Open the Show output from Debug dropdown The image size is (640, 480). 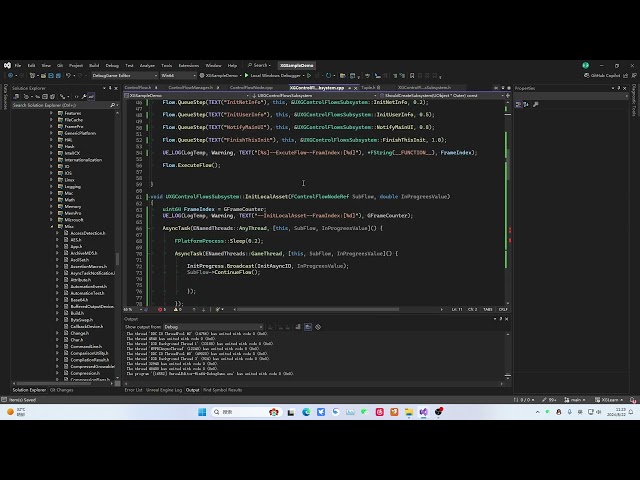[213, 327]
